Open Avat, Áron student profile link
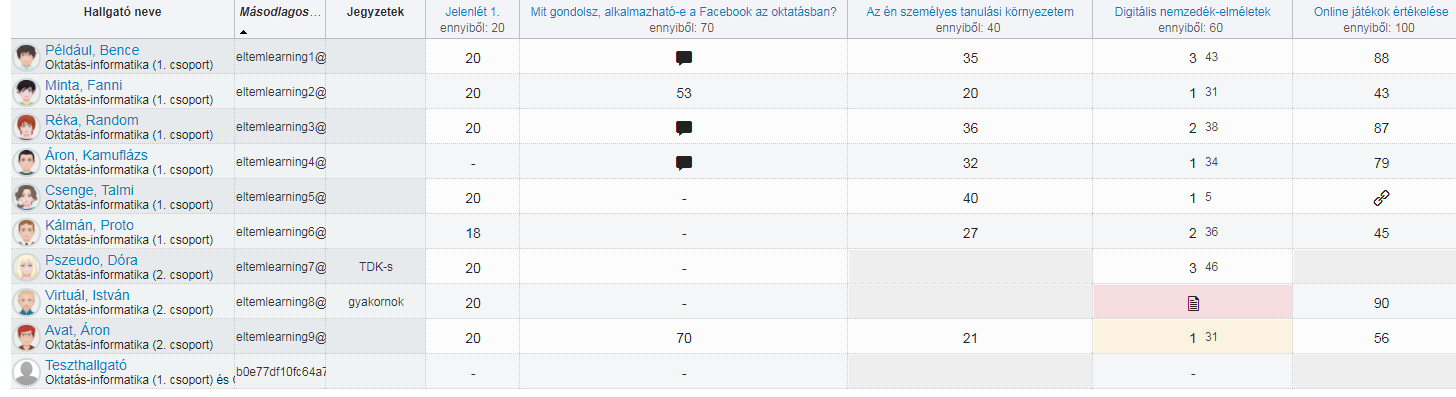This screenshot has height=397, width=1456. click(78, 330)
